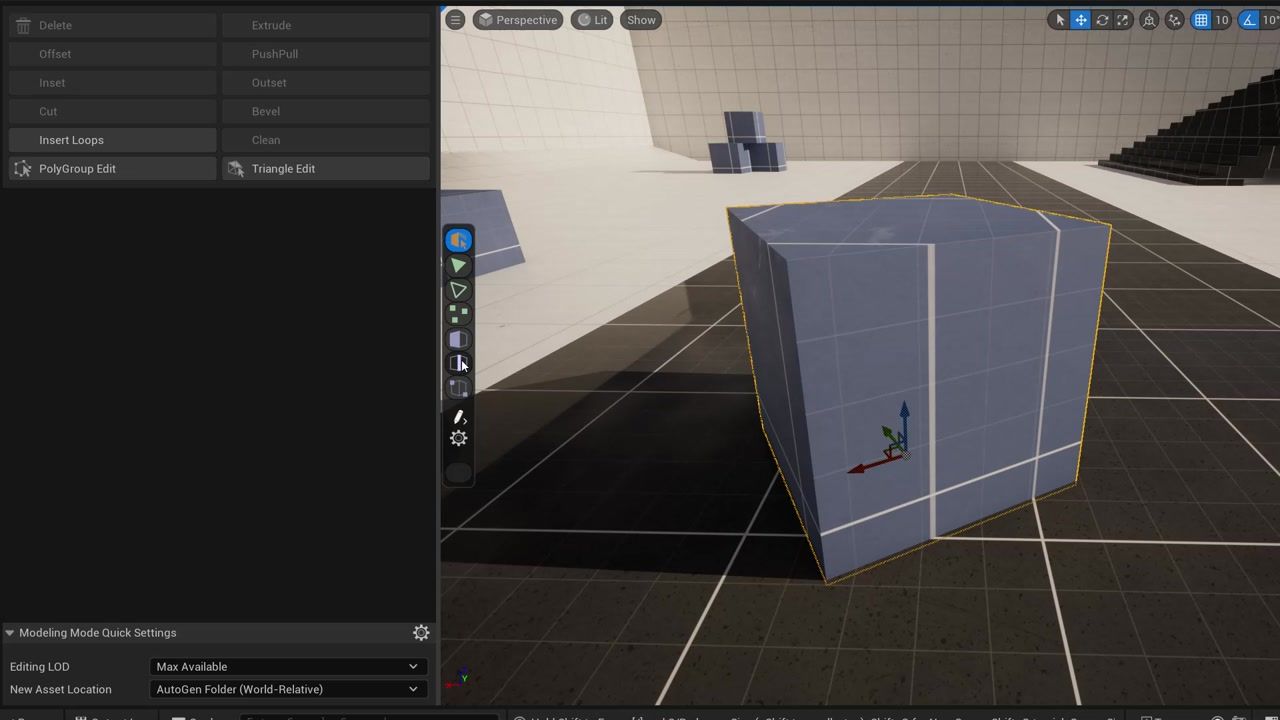Activate the Rotate gizmo tool
Image resolution: width=1280 pixels, height=720 pixels.
[x=1102, y=20]
